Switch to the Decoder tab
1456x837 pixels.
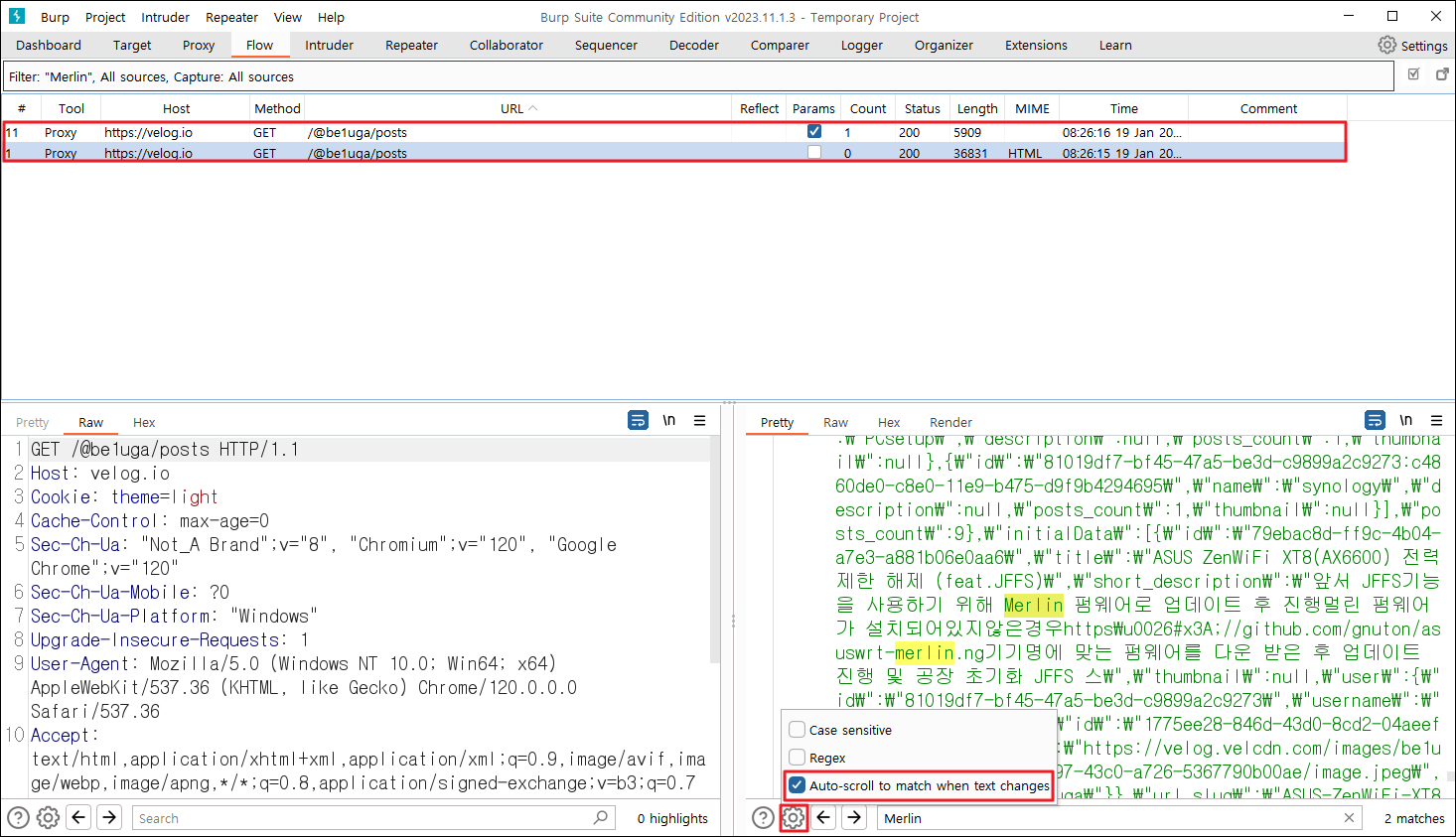point(694,45)
